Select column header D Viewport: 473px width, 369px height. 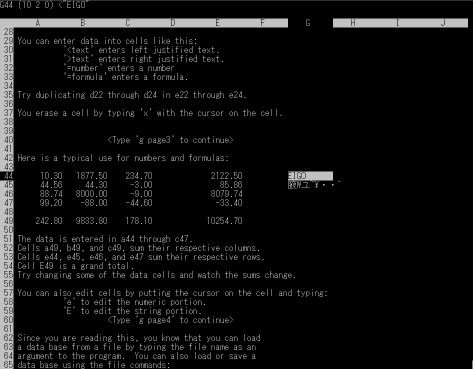tap(173, 23)
